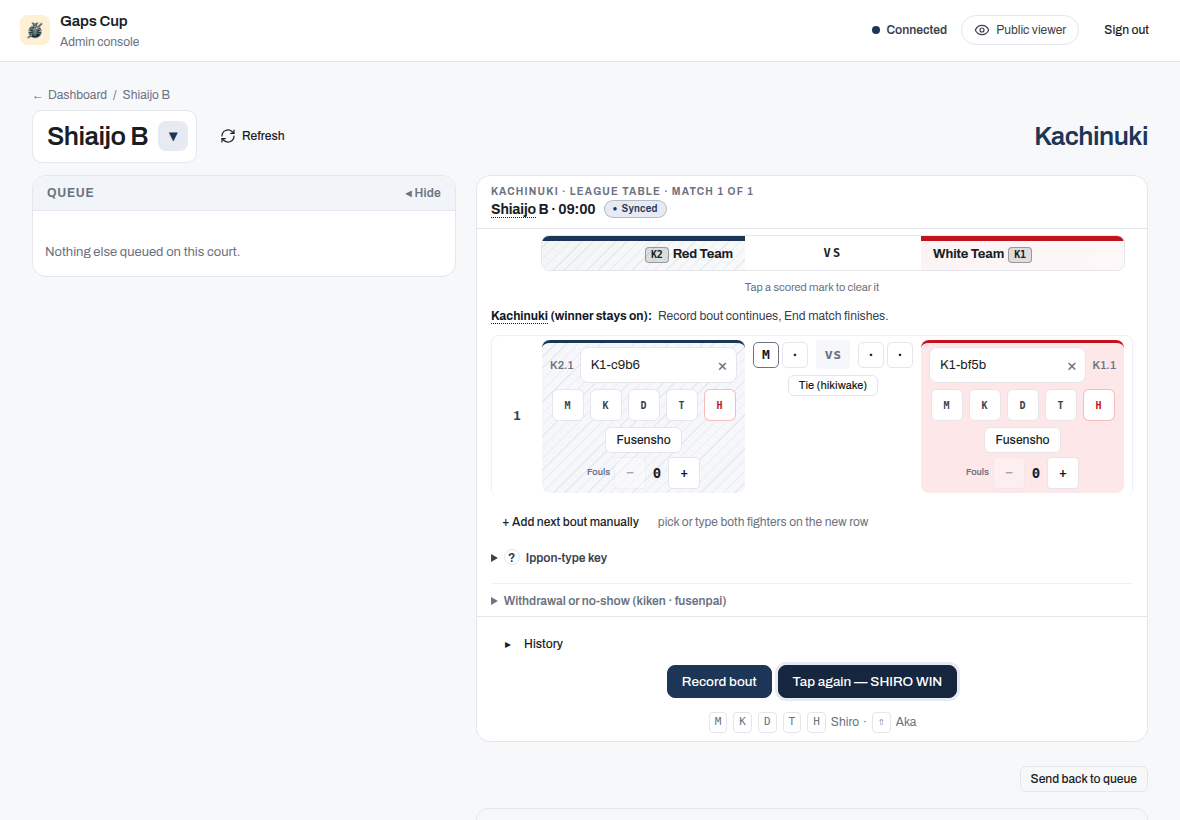Score Do (D) for the red fighter
This screenshot has height=820, width=1180.
tap(643, 405)
